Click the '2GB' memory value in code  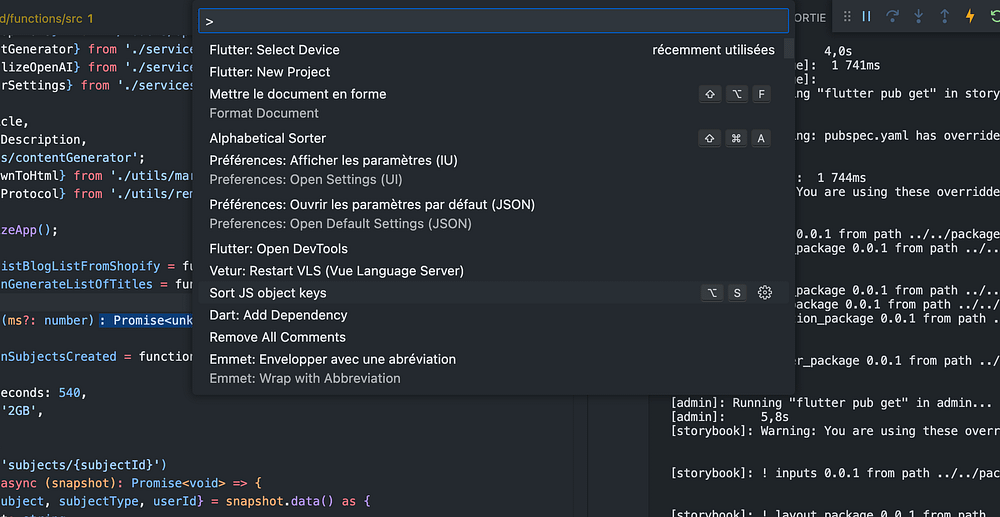click(21, 411)
